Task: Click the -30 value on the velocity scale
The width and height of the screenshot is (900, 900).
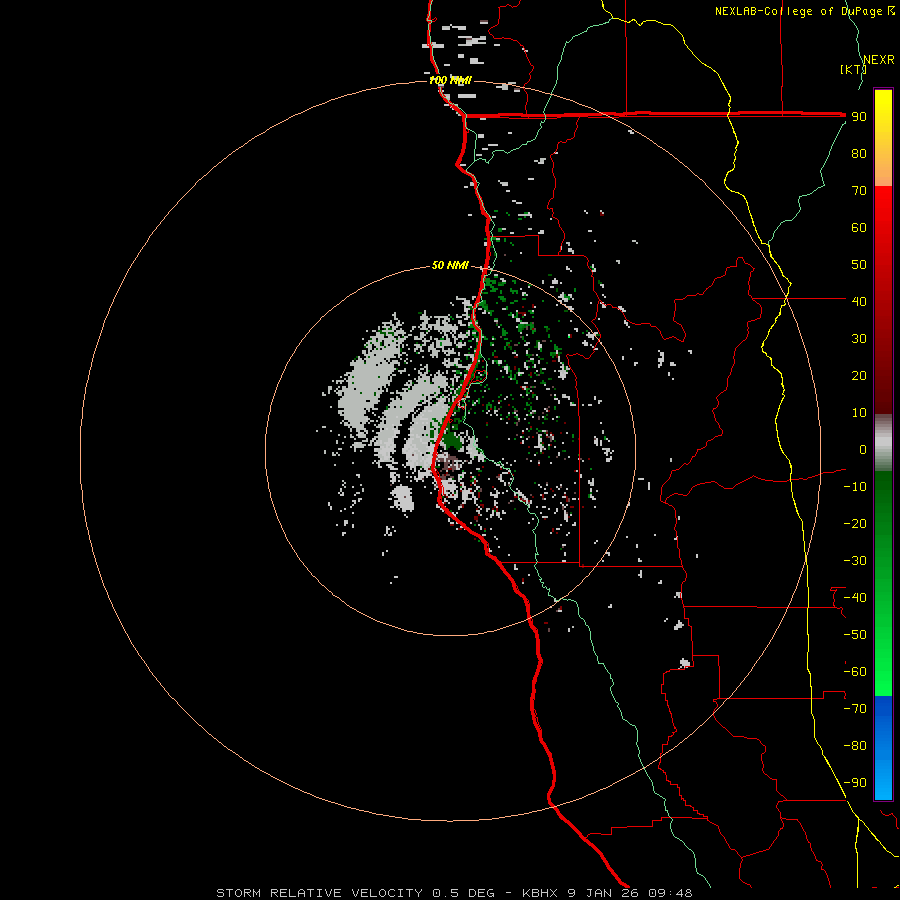Action: [855, 561]
